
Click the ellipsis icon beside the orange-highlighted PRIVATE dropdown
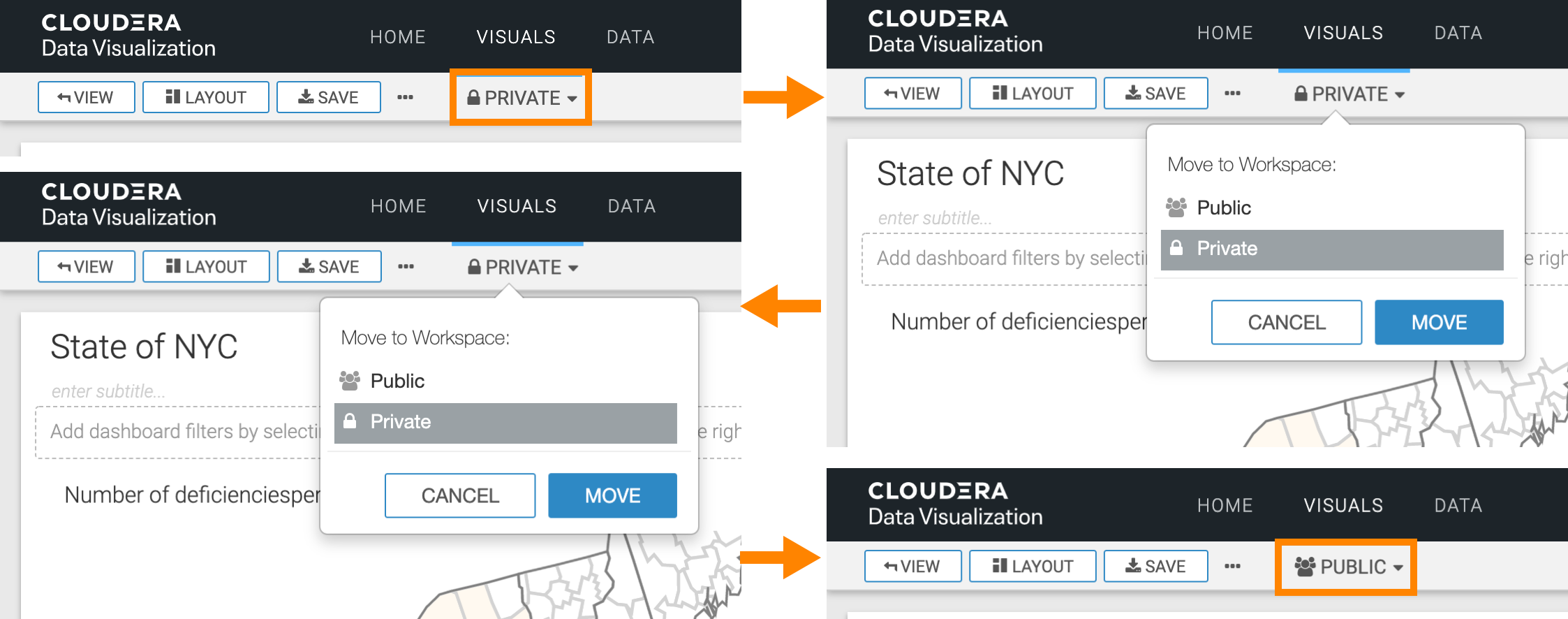pos(405,97)
